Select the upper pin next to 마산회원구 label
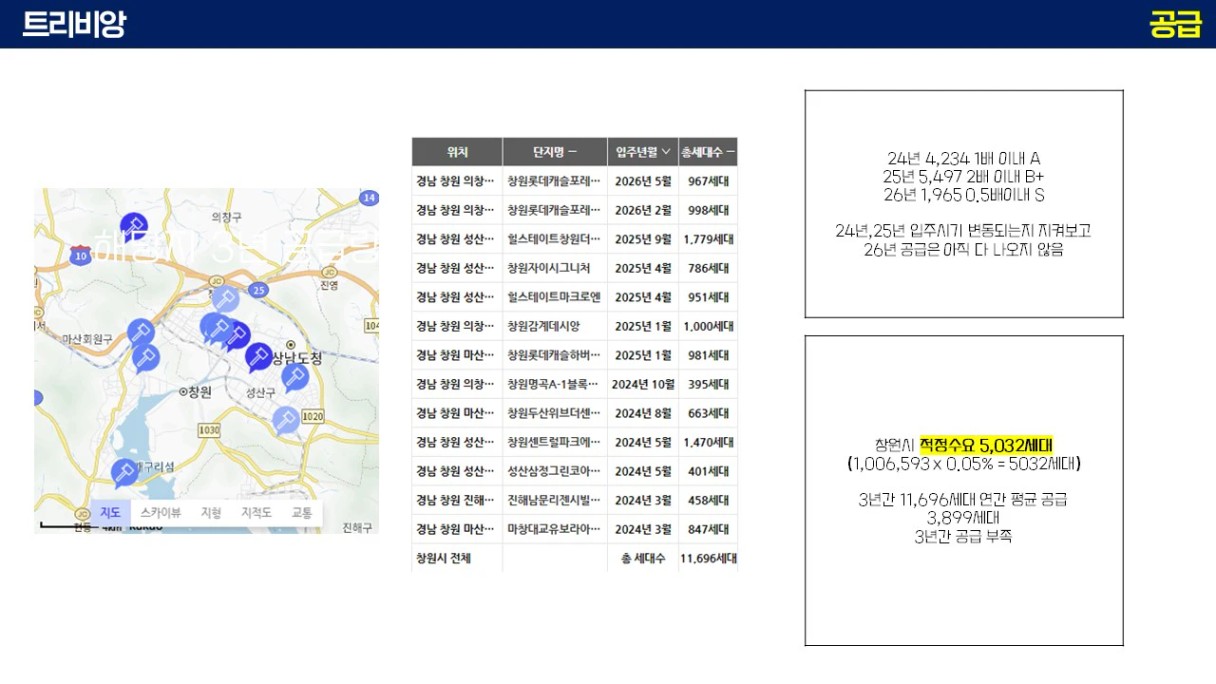The image size is (1216, 684). tap(141, 330)
